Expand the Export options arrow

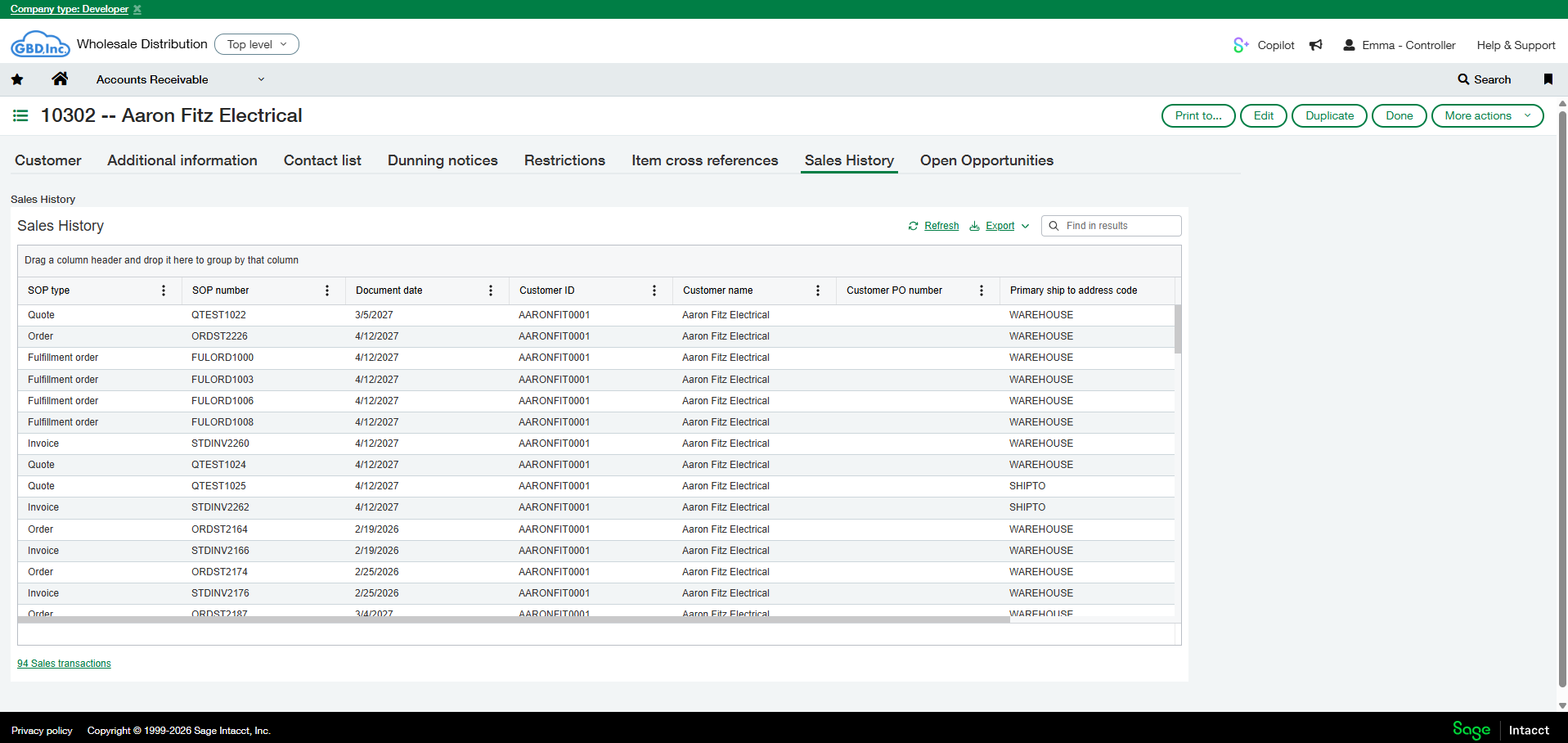(x=1025, y=227)
